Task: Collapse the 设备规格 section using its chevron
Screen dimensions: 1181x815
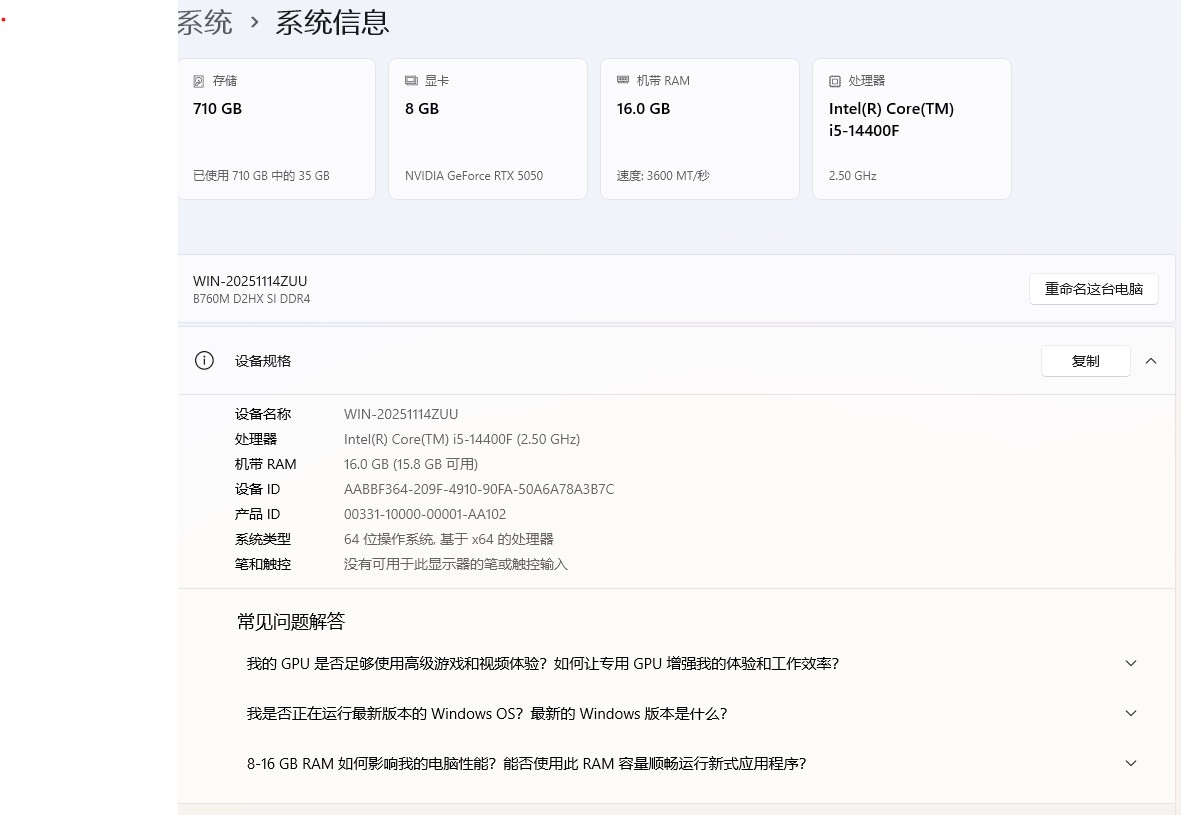Action: 1151,361
